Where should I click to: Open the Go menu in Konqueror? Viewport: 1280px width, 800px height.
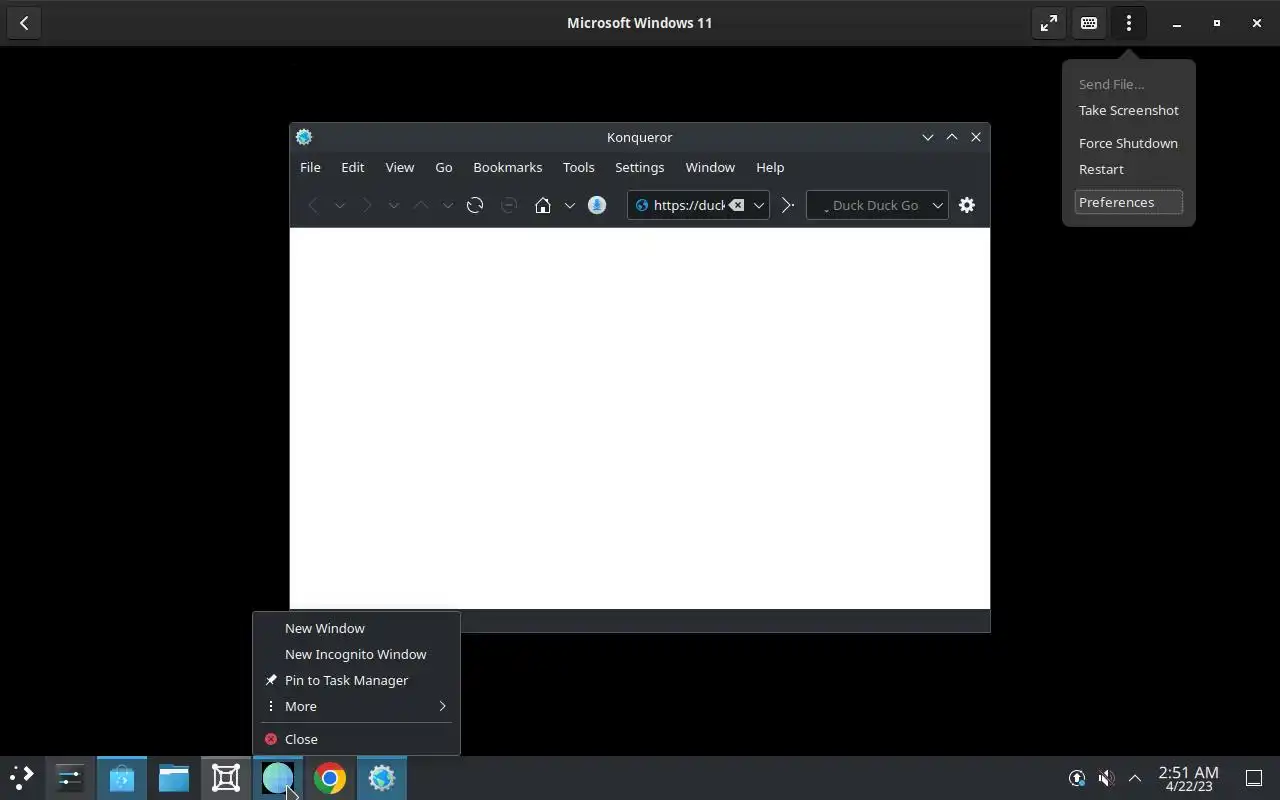click(444, 167)
